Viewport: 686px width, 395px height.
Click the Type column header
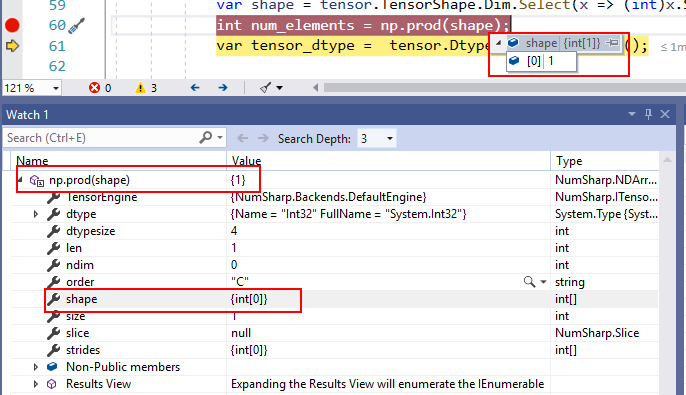(x=605, y=161)
